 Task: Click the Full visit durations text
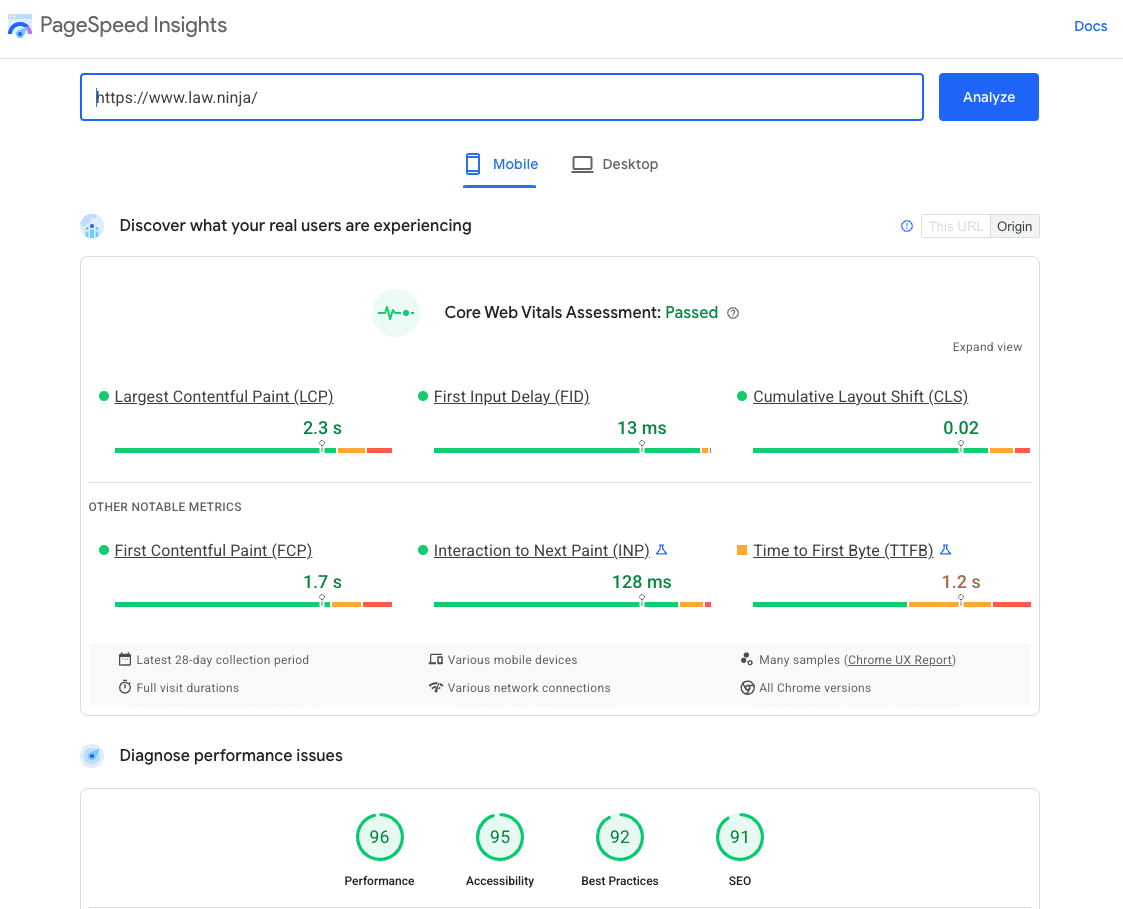click(x=188, y=688)
